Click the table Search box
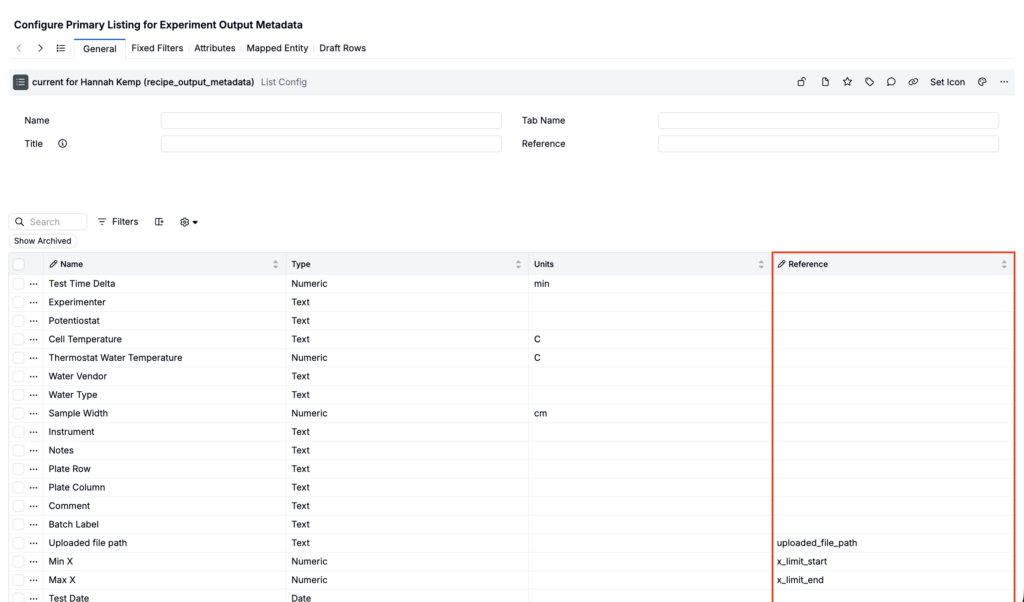 (48, 222)
